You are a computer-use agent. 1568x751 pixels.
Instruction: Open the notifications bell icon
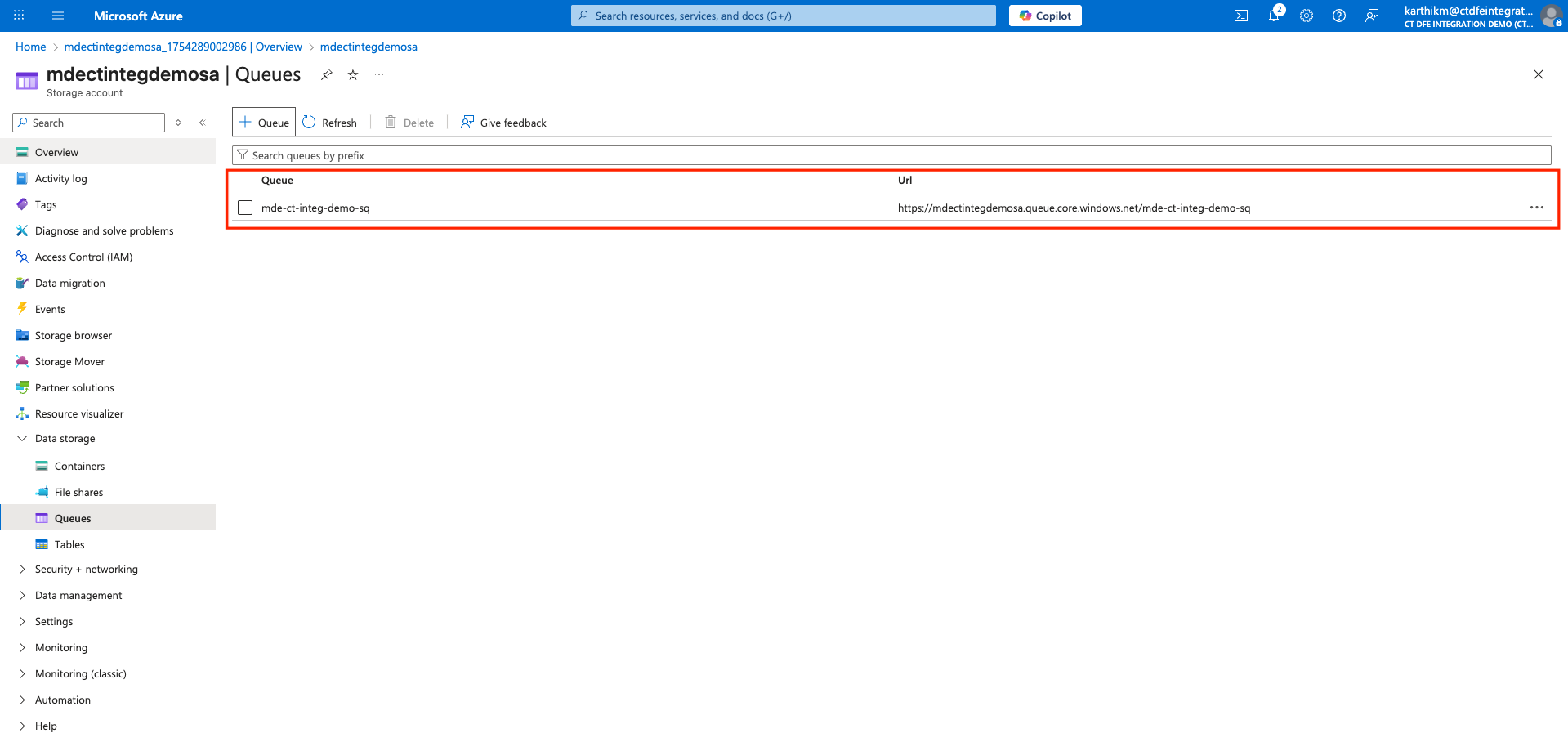coord(1273,16)
